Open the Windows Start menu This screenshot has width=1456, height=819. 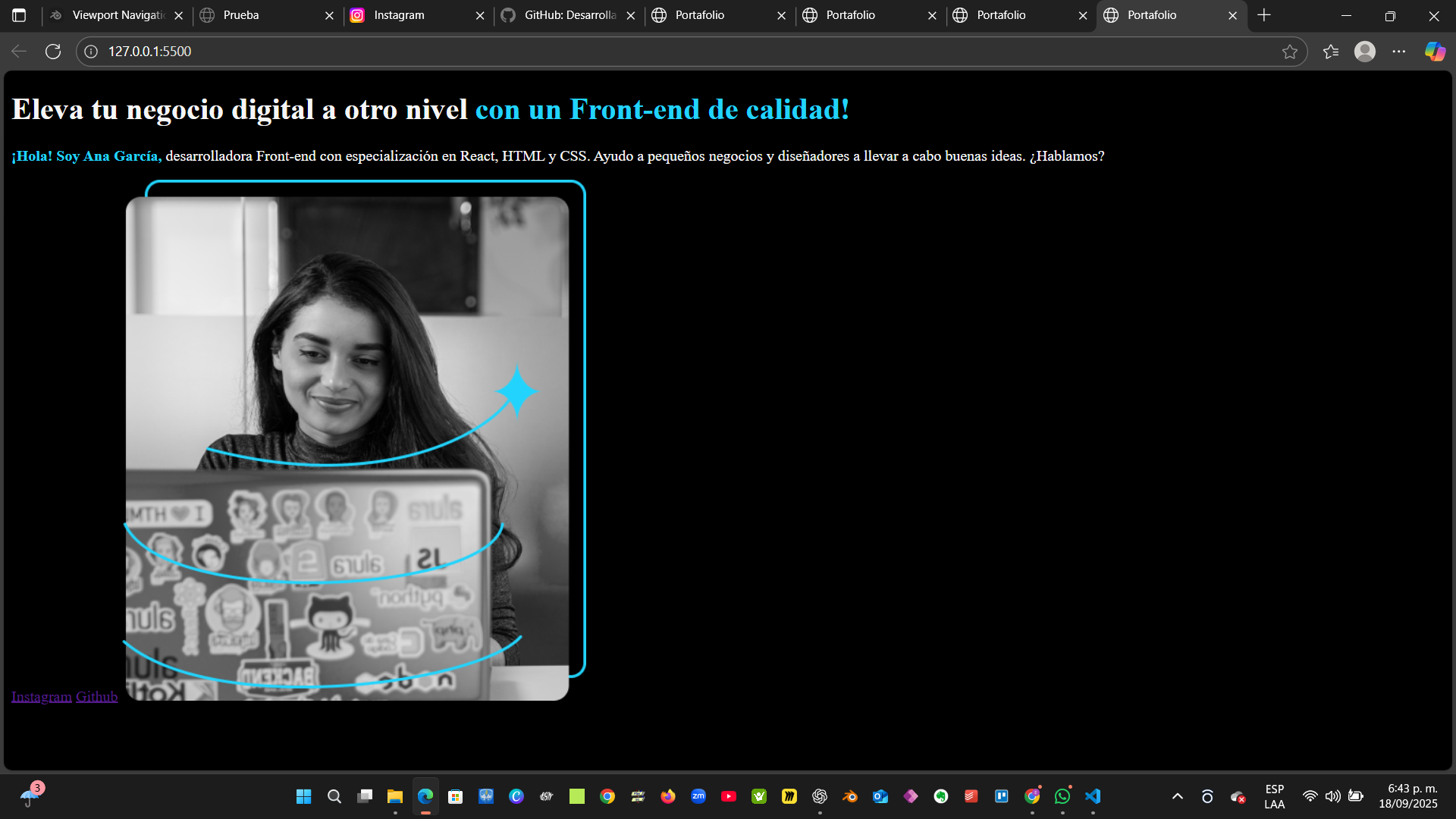click(304, 796)
